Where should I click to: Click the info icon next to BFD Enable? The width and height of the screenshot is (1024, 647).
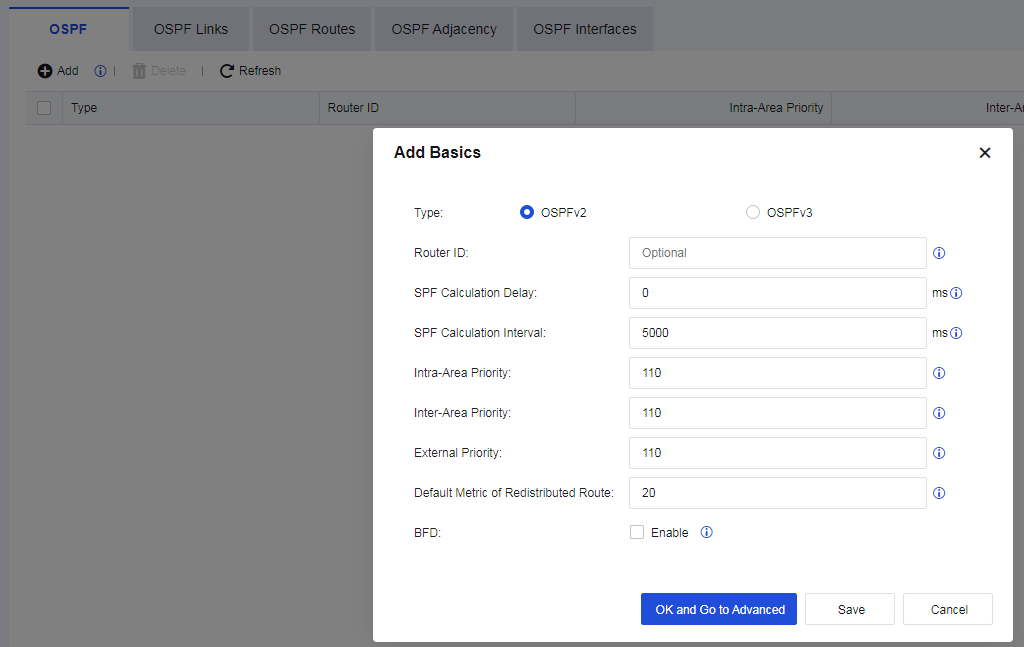click(706, 533)
